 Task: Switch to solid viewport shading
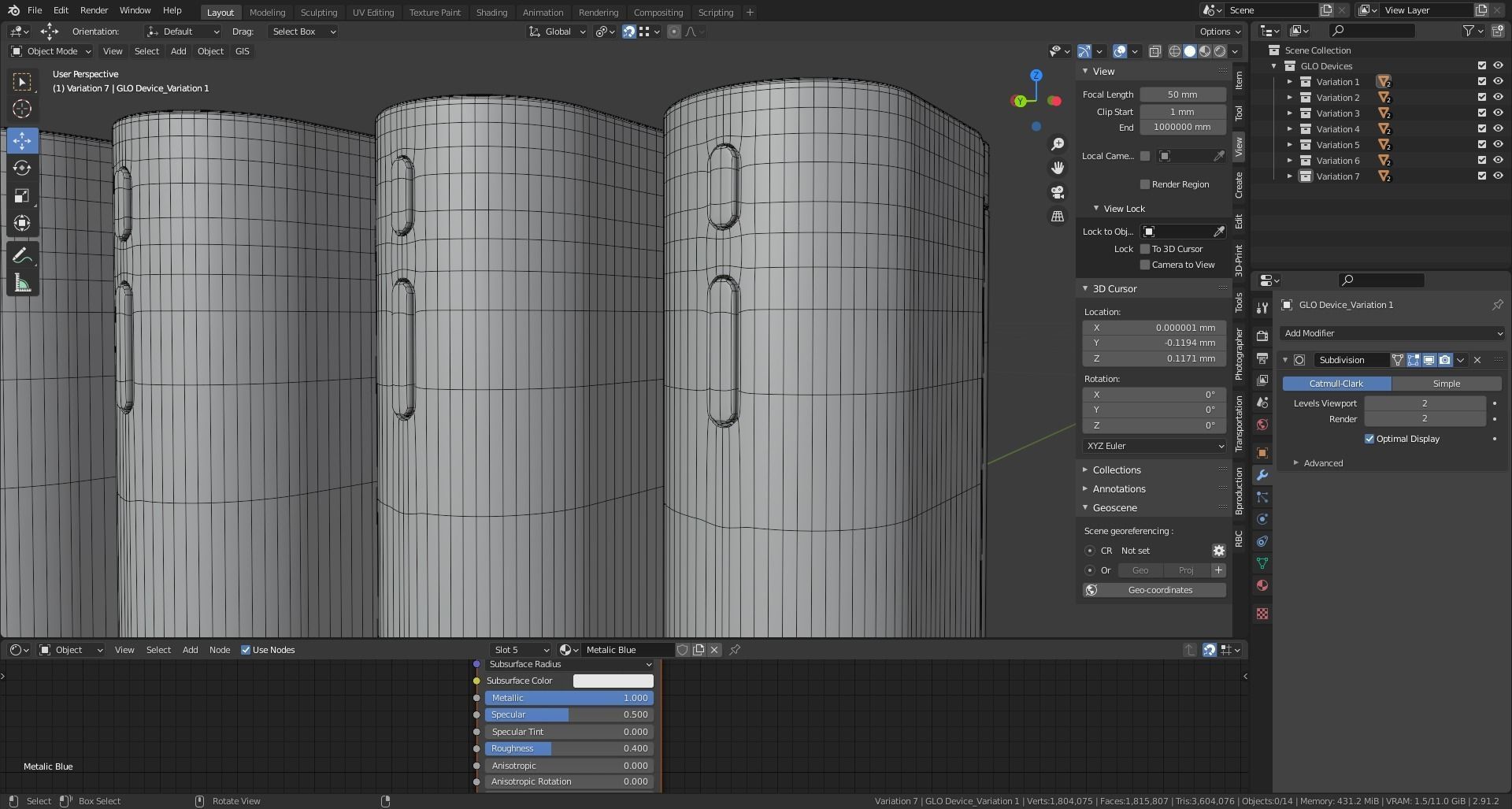(1190, 51)
